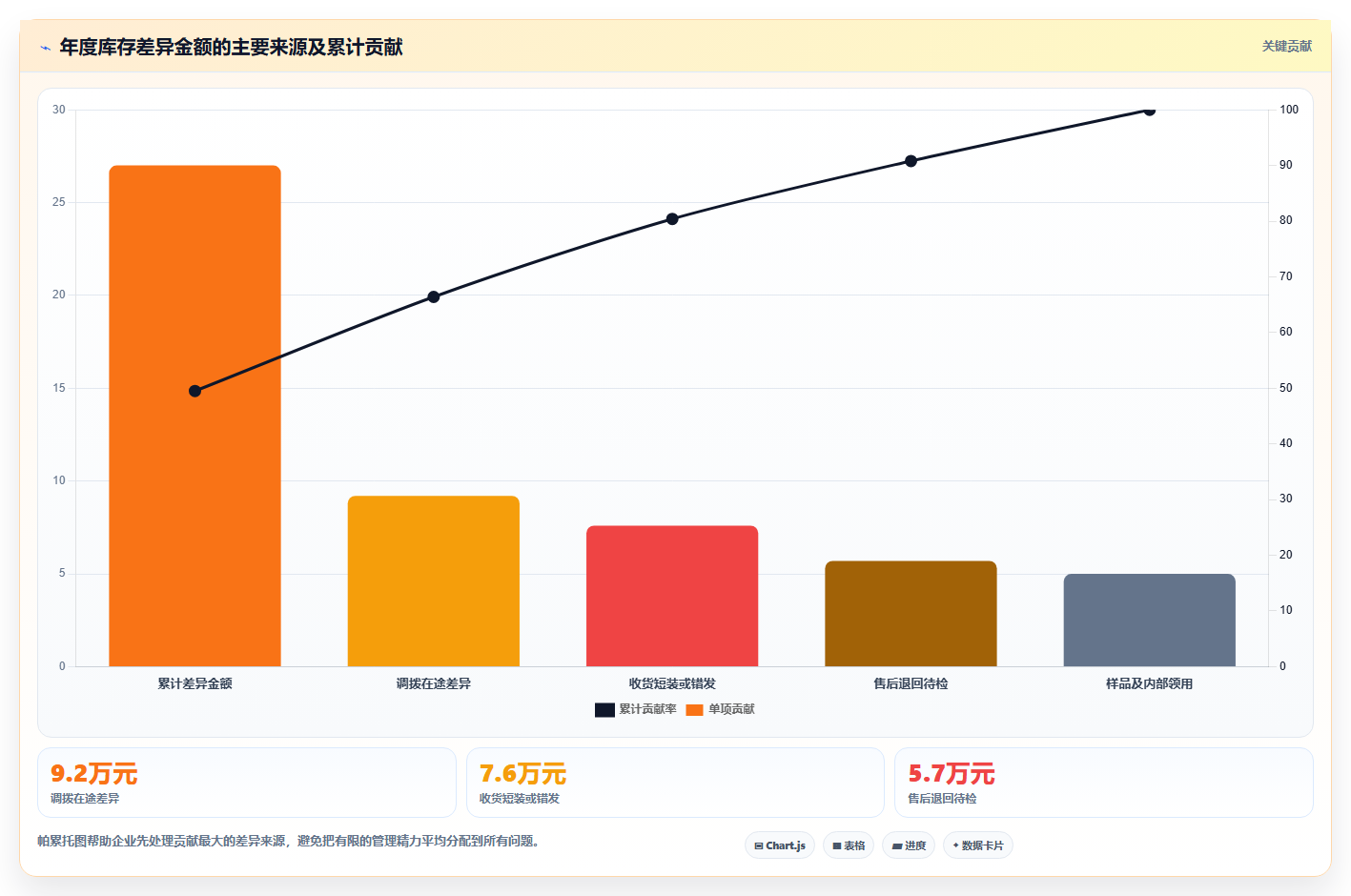Click the title 年度库存差异金额的主要来源及累计贡献
Screen dimensions: 1351x896
tap(231, 48)
